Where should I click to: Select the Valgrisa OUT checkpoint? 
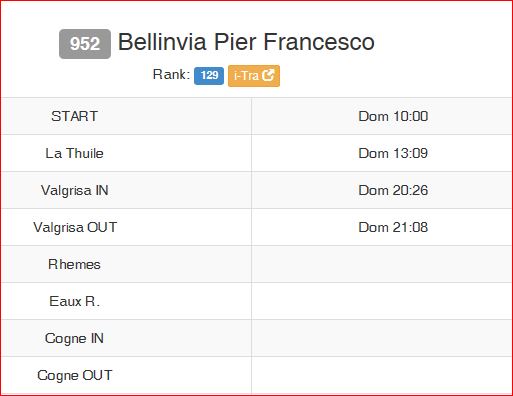(x=75, y=227)
